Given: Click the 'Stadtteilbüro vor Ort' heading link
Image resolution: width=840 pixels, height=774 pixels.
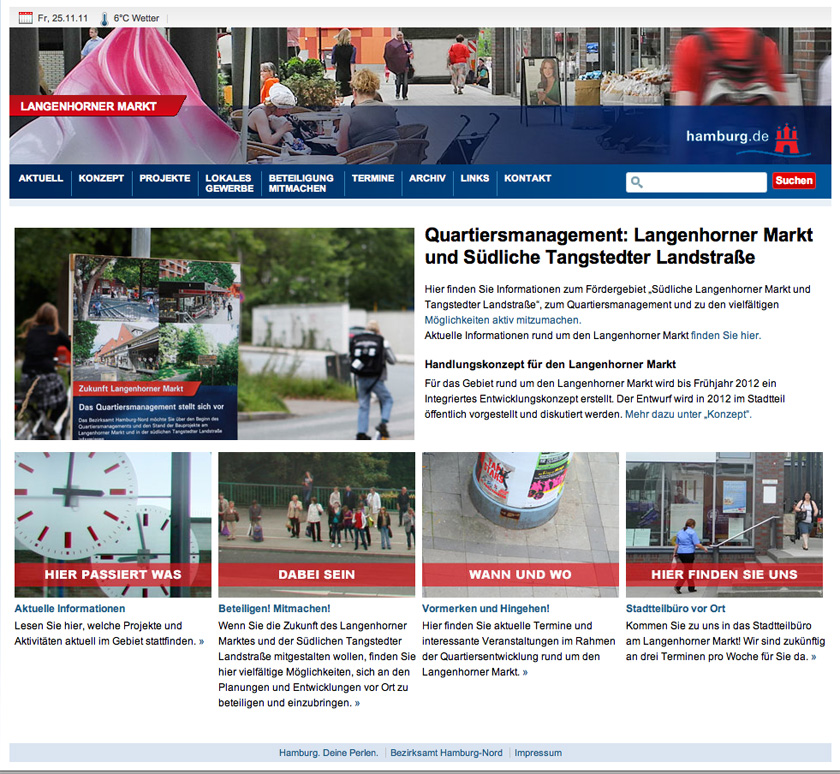Looking at the screenshot, I should [x=675, y=608].
